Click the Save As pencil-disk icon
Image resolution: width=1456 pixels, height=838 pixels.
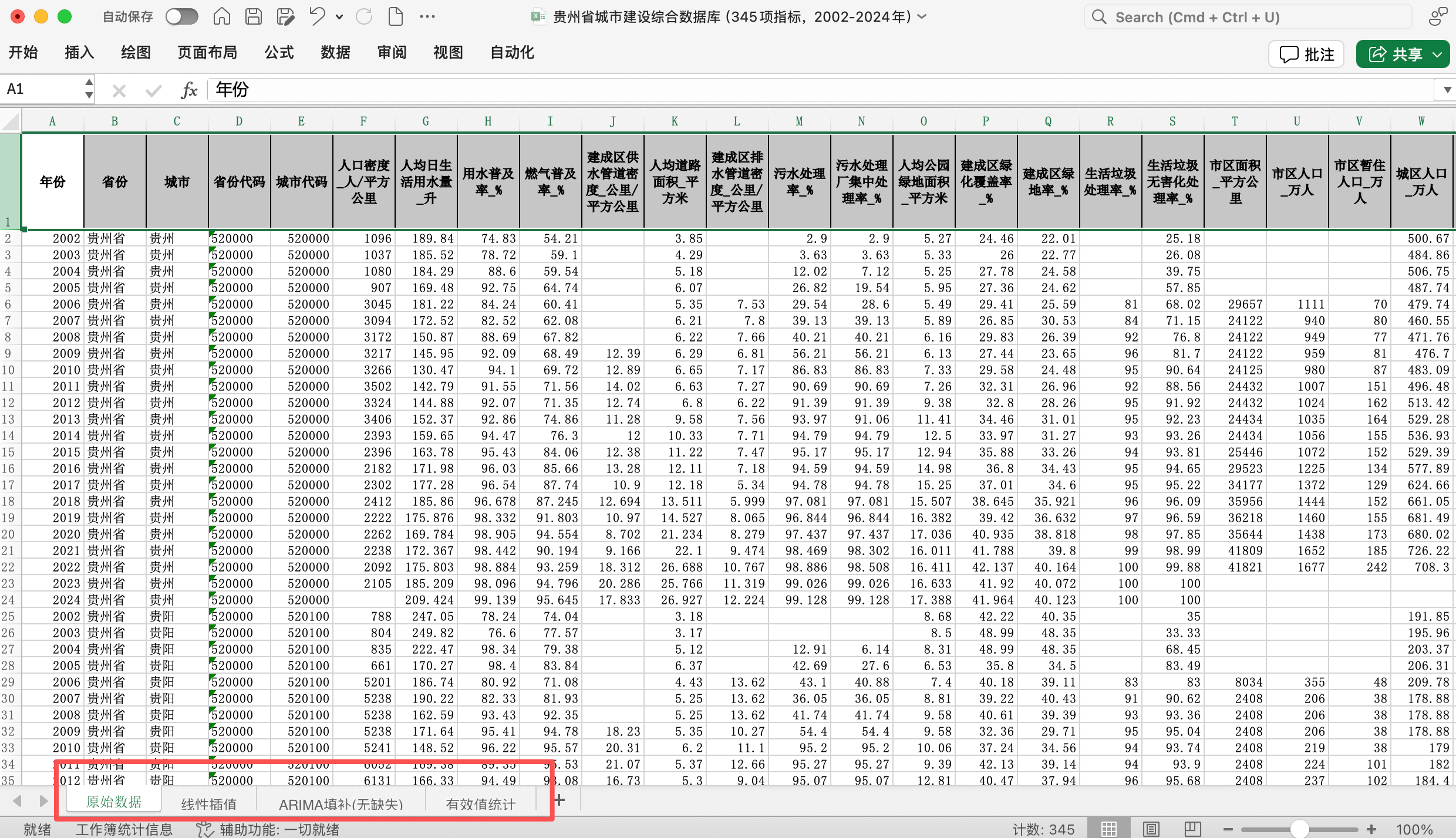click(x=285, y=16)
